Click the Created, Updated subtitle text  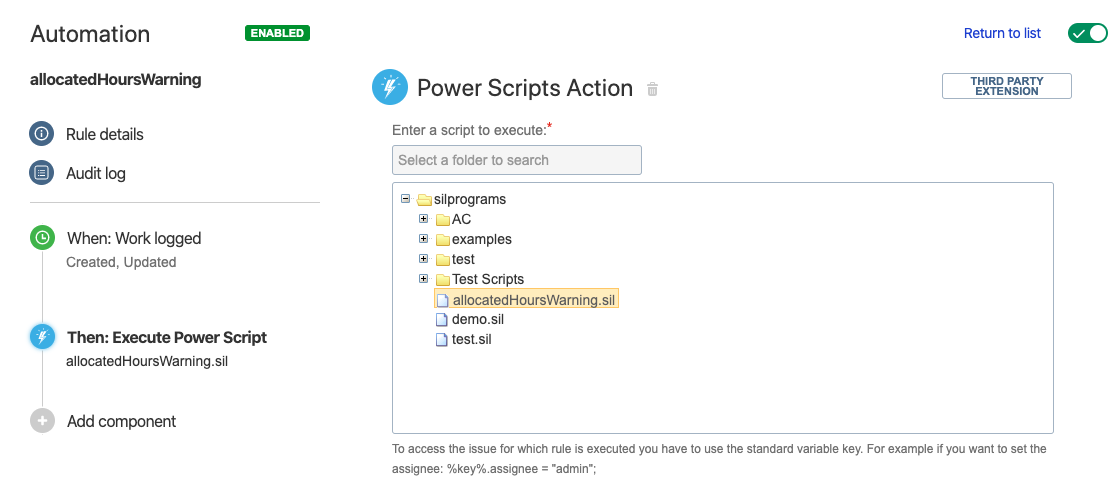click(x=121, y=262)
